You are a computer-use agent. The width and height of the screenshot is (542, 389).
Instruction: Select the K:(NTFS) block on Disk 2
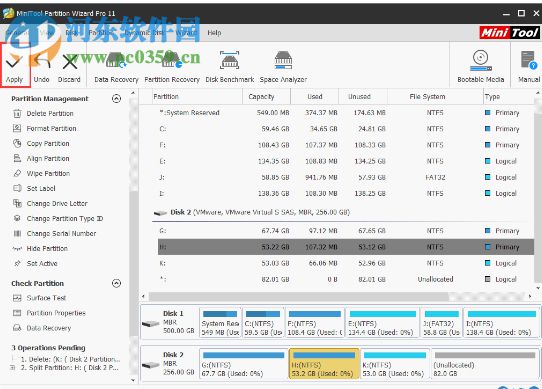click(x=395, y=364)
